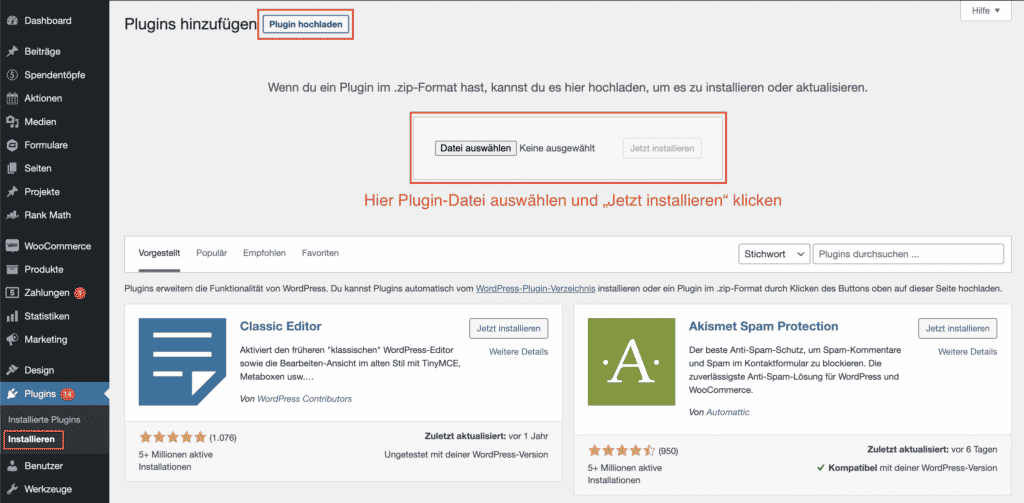This screenshot has width=1024, height=503.
Task: Click the (1.076) rating count
Action: tap(223, 438)
